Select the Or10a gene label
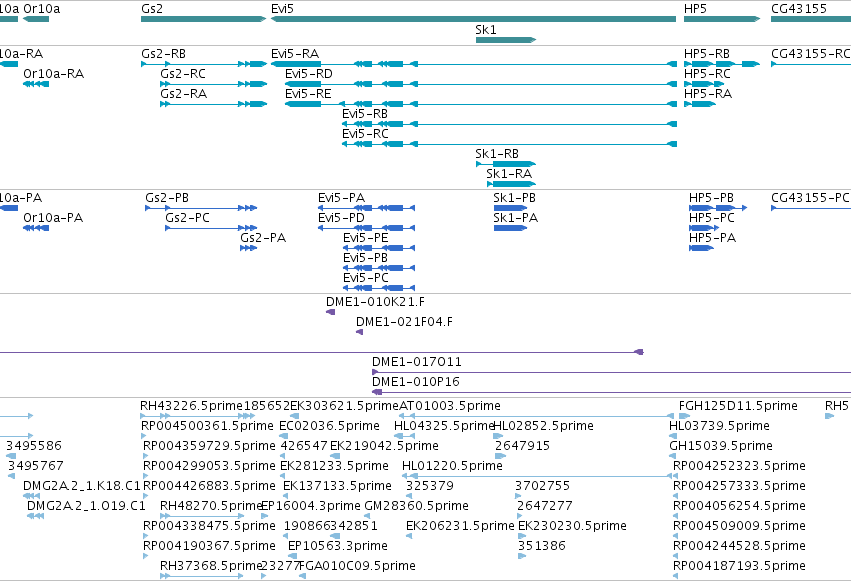The height and width of the screenshot is (581, 851). tap(42, 9)
